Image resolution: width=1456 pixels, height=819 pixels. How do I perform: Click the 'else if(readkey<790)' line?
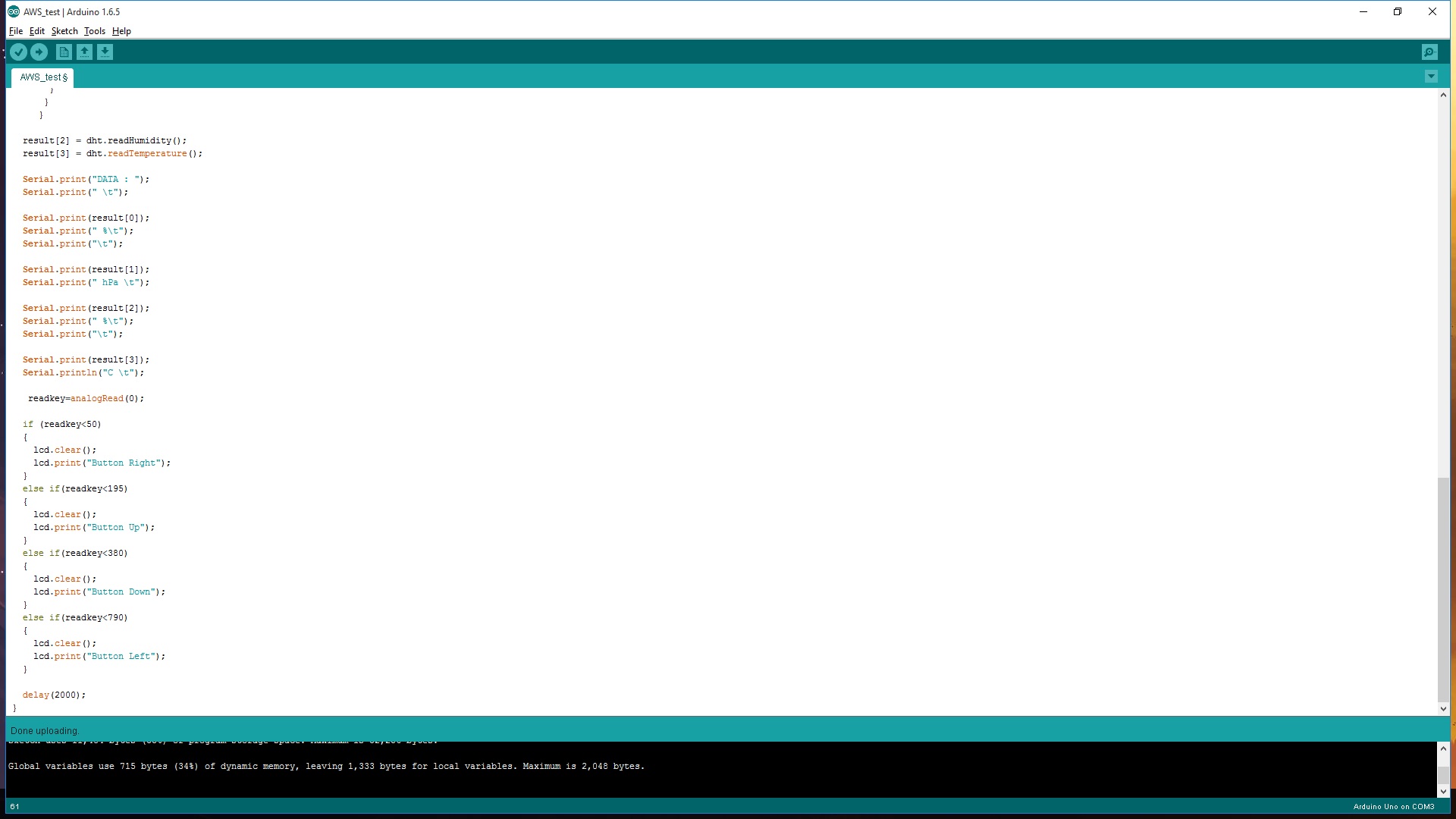75,618
